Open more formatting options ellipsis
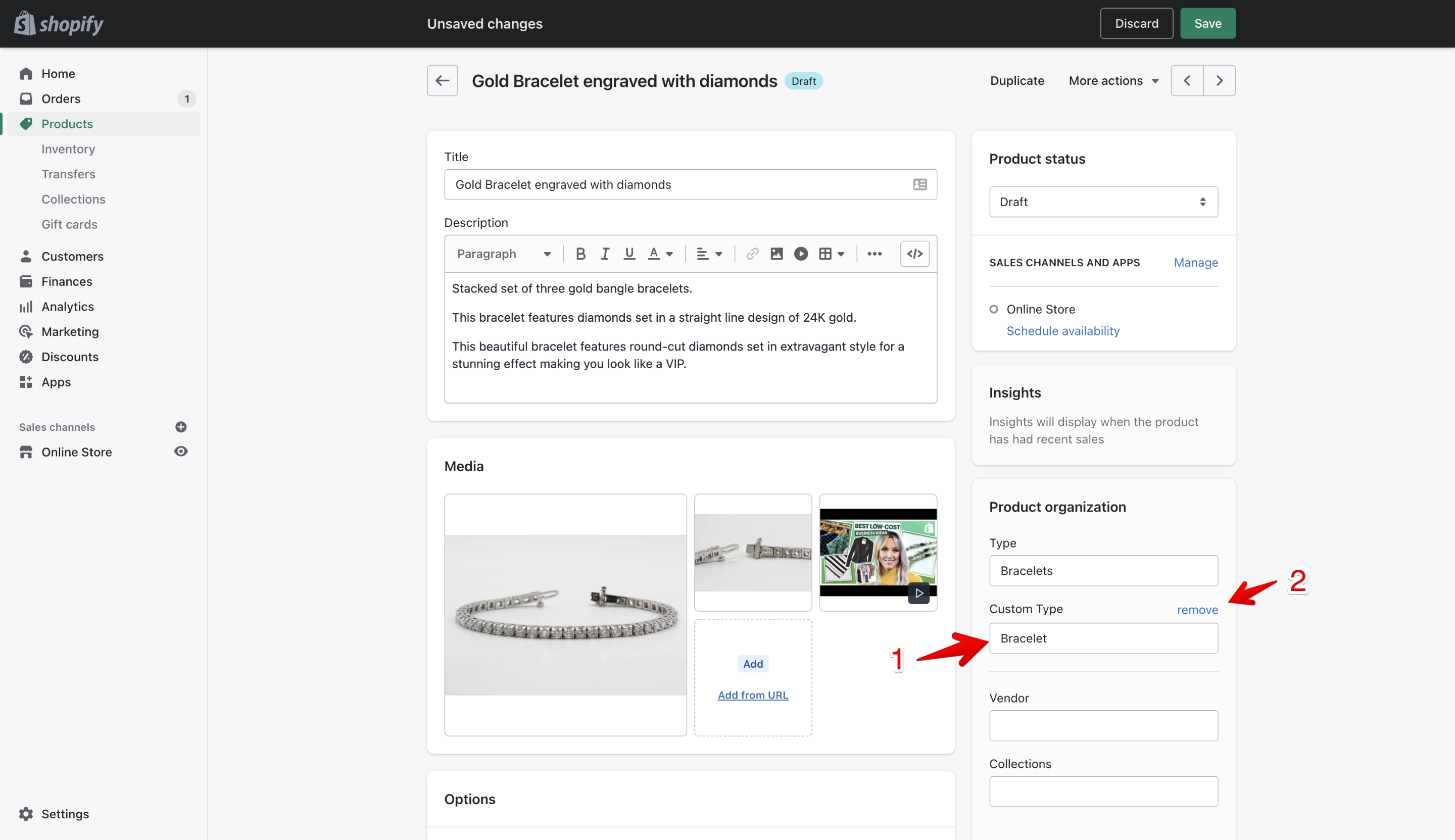This screenshot has width=1455, height=840. click(x=874, y=254)
